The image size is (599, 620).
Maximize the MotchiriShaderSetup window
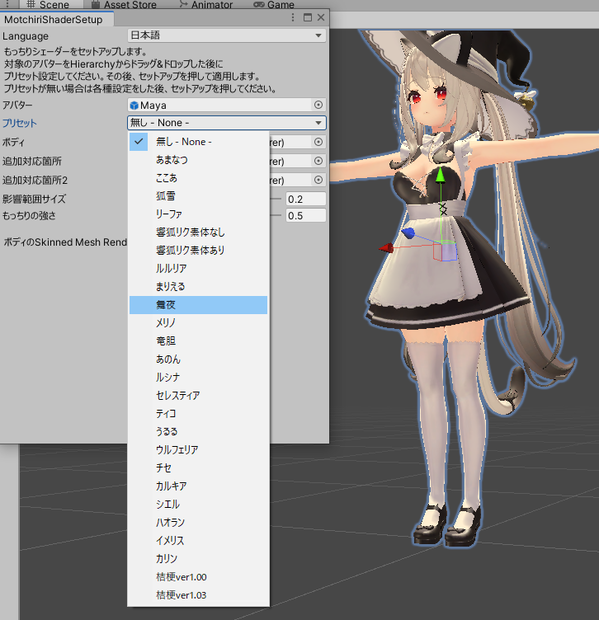pyautogui.click(x=307, y=17)
